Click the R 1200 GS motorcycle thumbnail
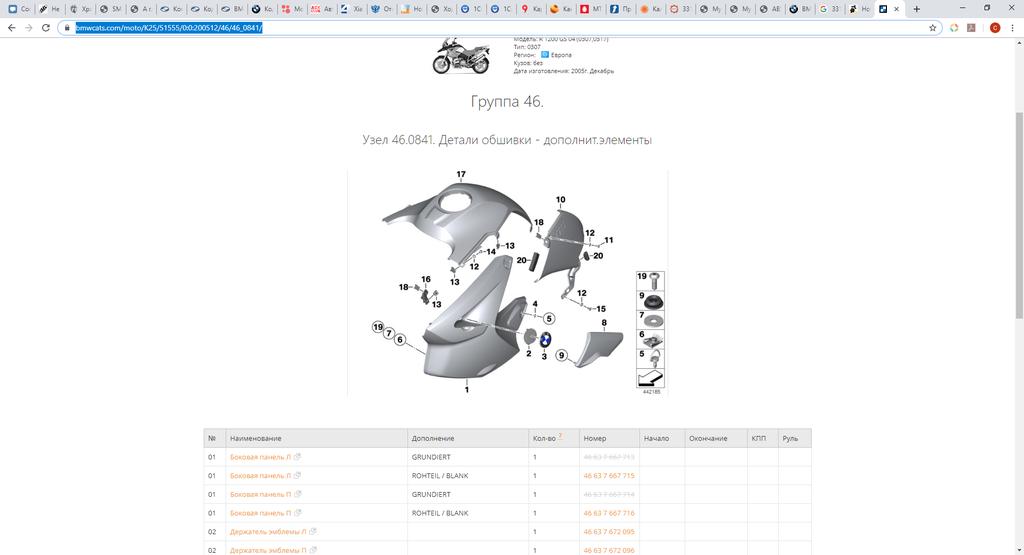Viewport: 1024px width, 555px height. coord(461,56)
